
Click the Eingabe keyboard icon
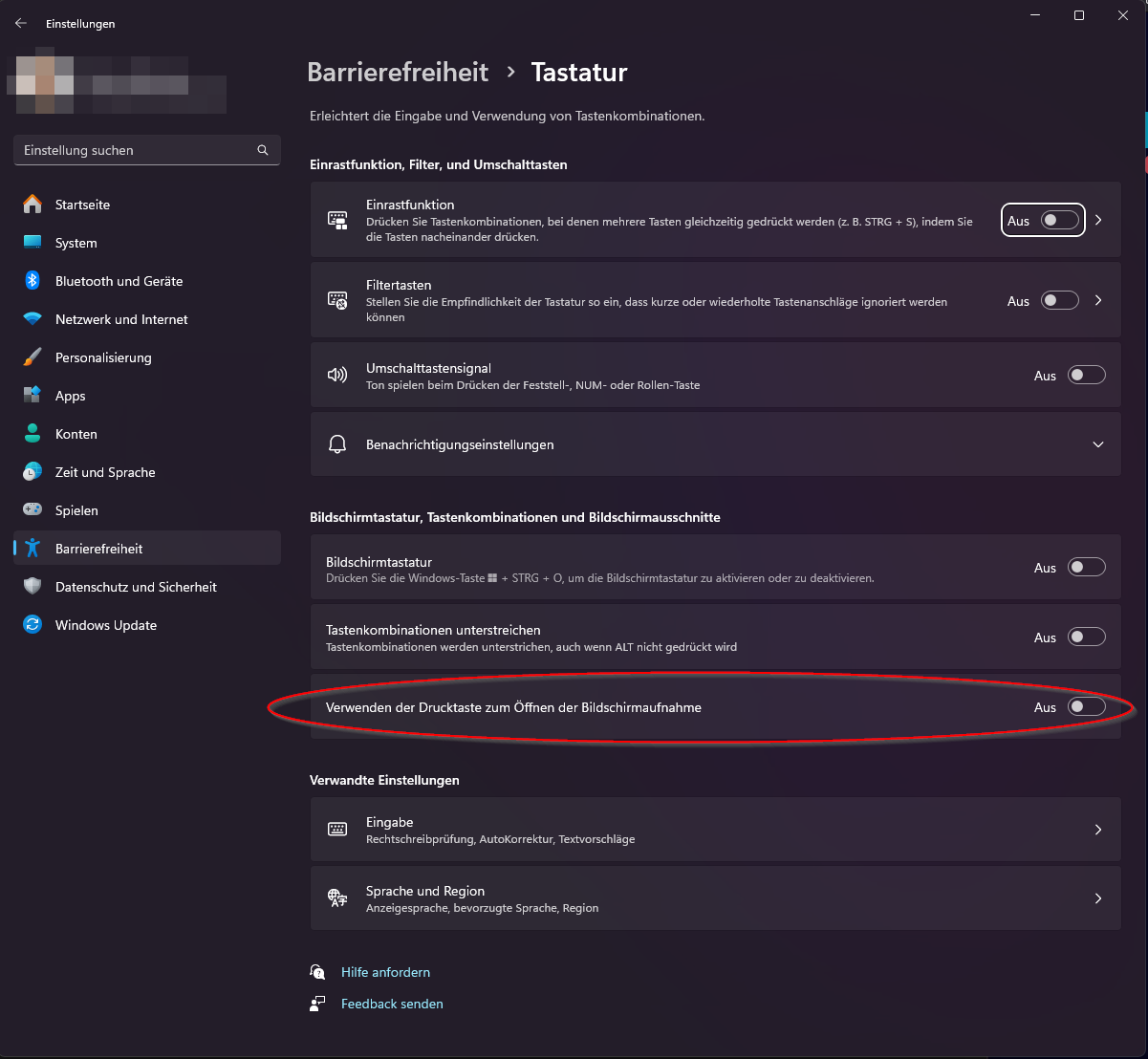tap(336, 829)
